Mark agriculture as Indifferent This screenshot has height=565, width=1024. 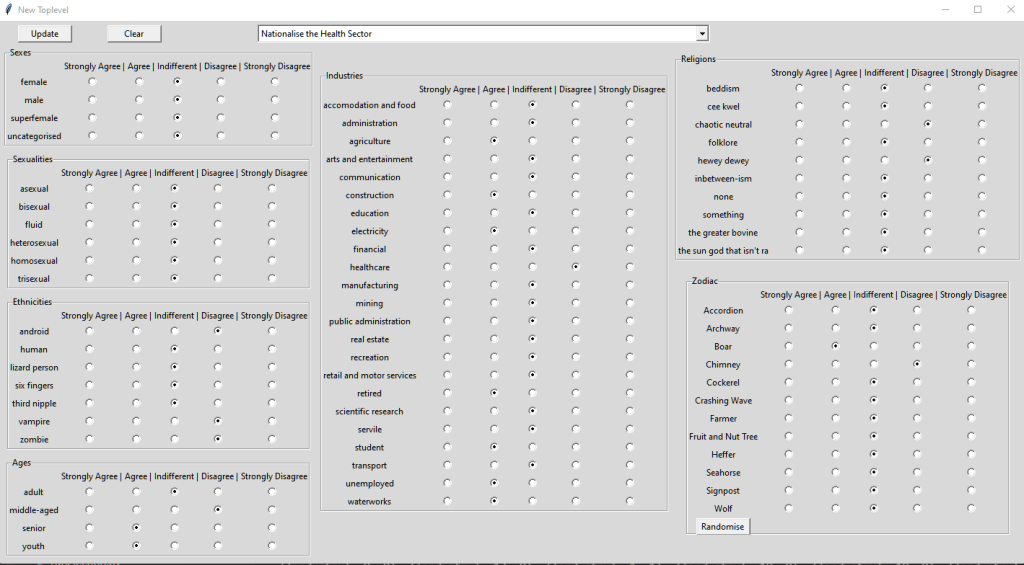point(532,141)
